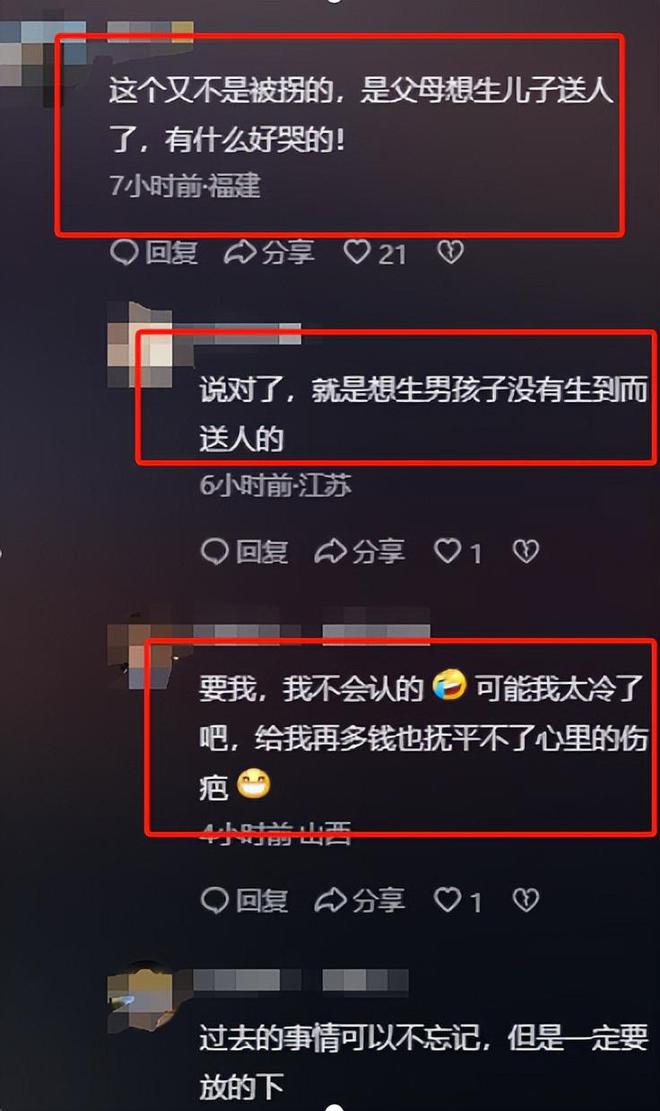Open the Shanxi commenter's avatar
The image size is (660, 1111).
tap(142, 655)
